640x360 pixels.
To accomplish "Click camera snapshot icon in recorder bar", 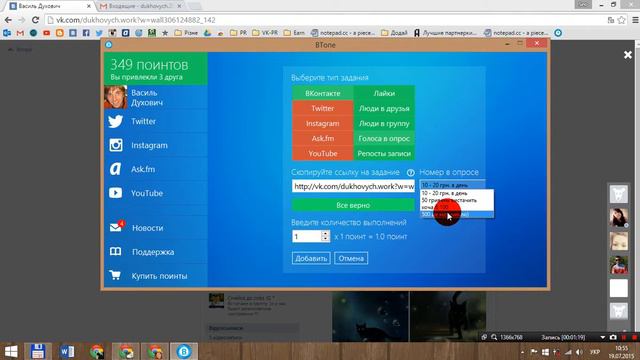I will 613,337.
